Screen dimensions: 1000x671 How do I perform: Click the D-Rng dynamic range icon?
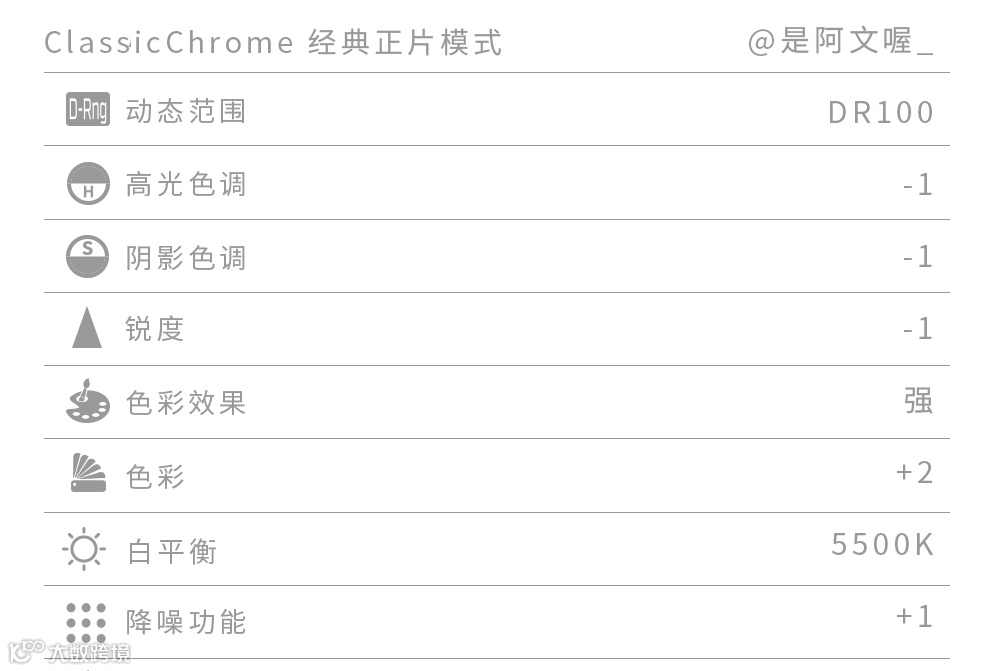(88, 109)
